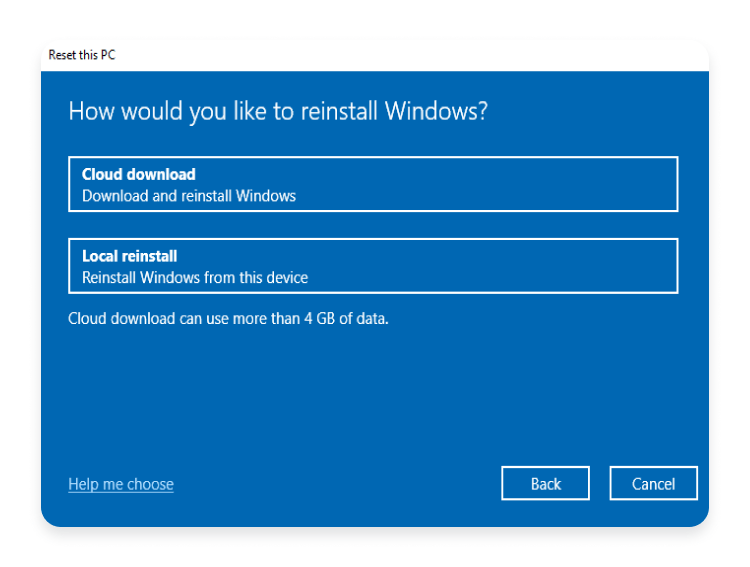Click the 'Download and reinstall Windows' description
The image size is (750, 567).
coord(189,196)
